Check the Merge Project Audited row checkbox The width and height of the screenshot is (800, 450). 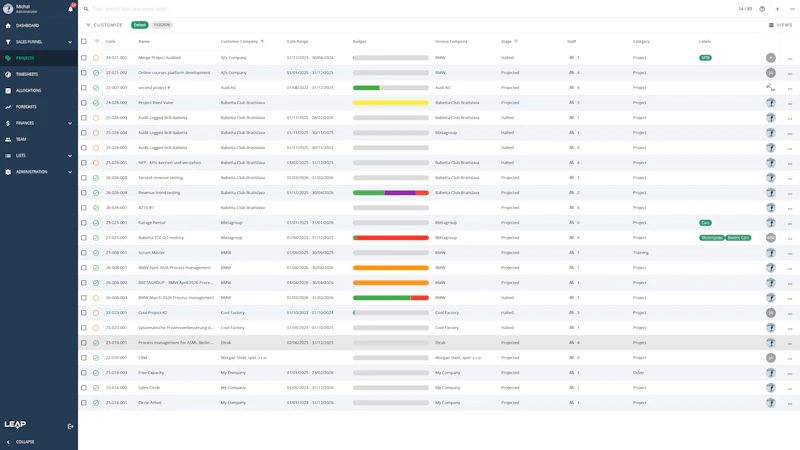tap(84, 58)
